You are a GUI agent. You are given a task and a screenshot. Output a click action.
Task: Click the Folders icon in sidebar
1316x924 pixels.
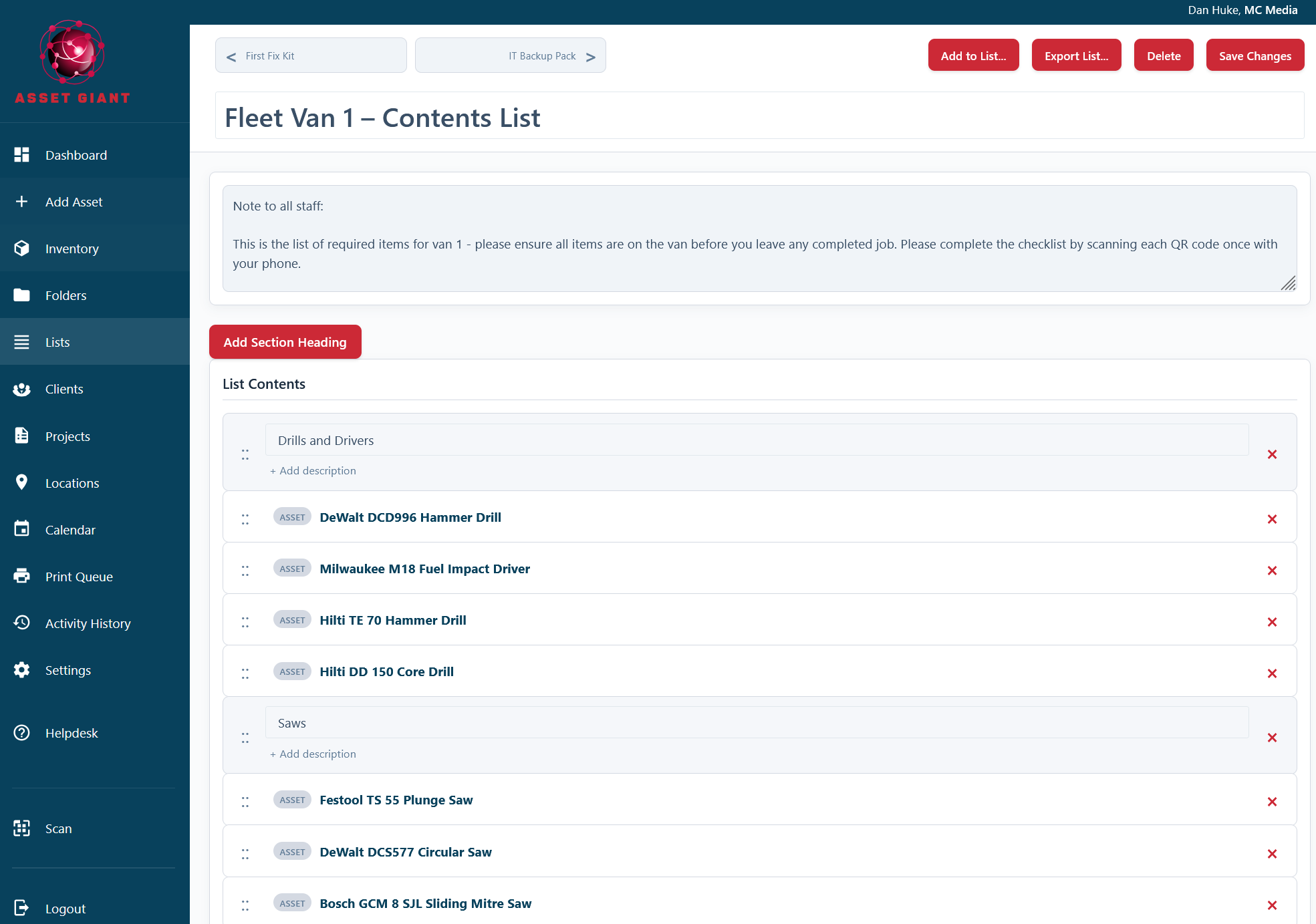pyautogui.click(x=21, y=295)
